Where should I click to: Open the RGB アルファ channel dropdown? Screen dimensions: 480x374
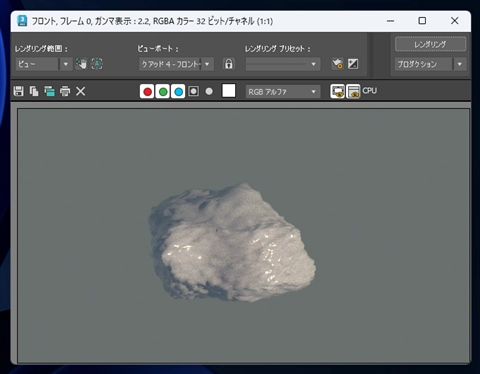(283, 92)
